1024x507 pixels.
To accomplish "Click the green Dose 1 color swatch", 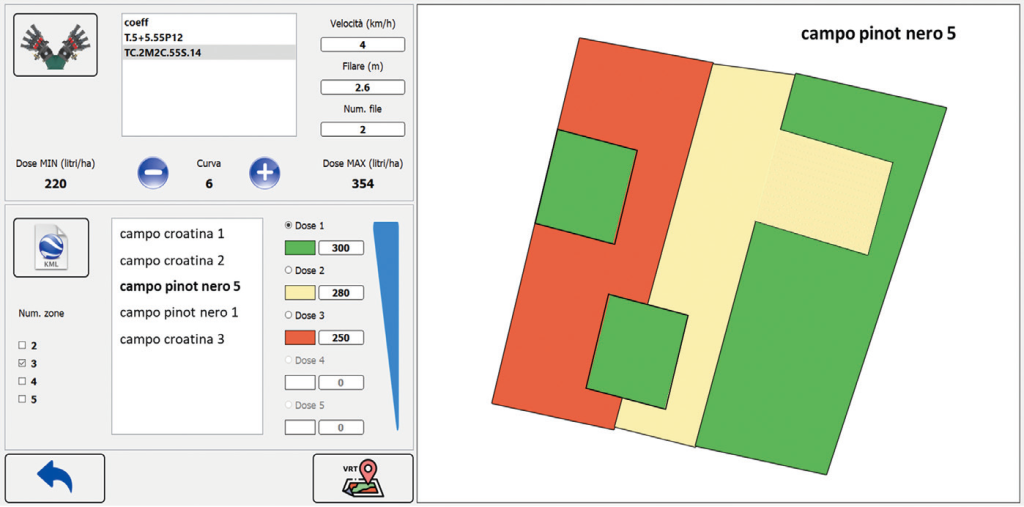I will [300, 248].
